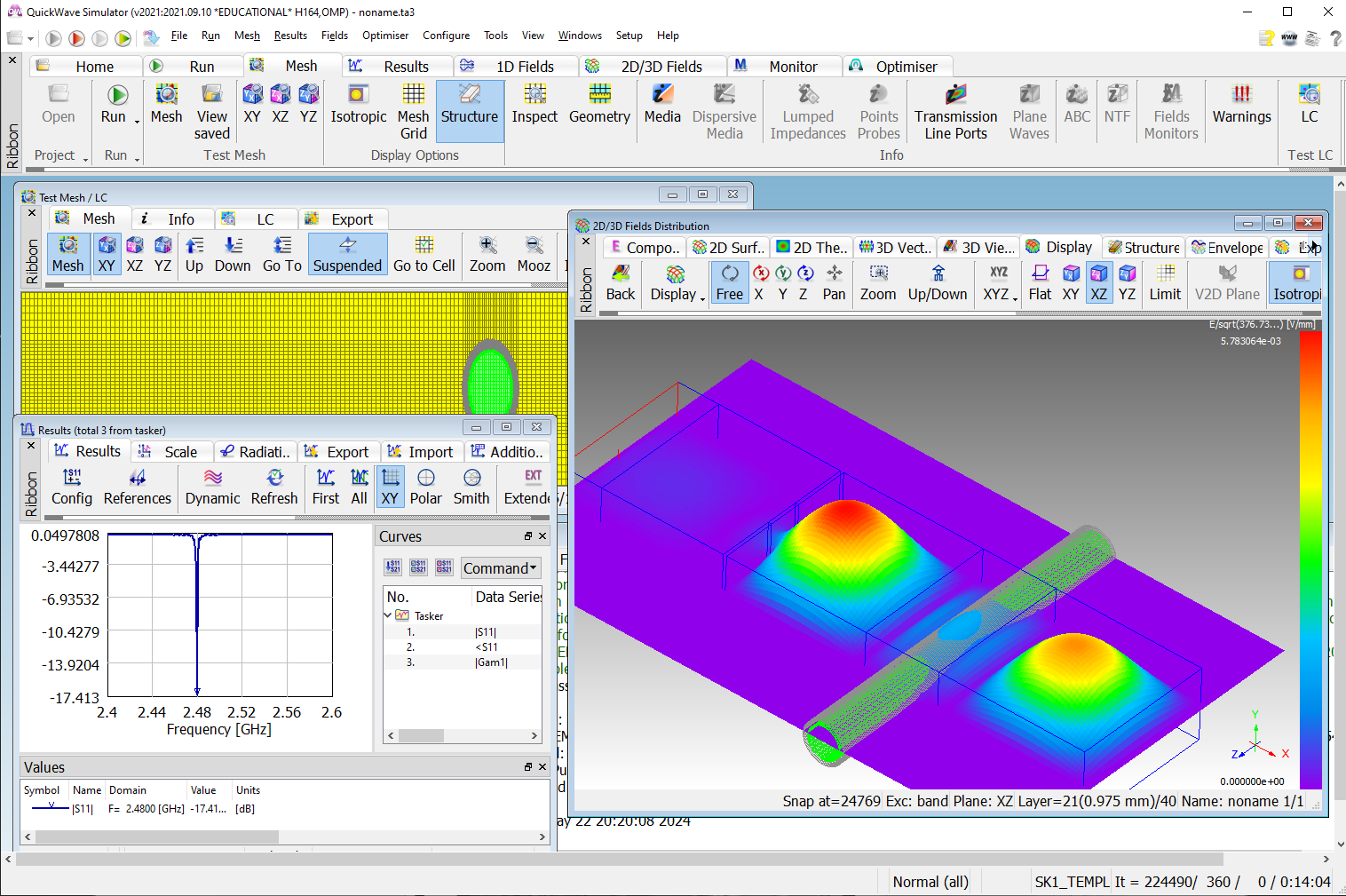
Task: Click Refresh icon in Results window
Action: [x=274, y=487]
